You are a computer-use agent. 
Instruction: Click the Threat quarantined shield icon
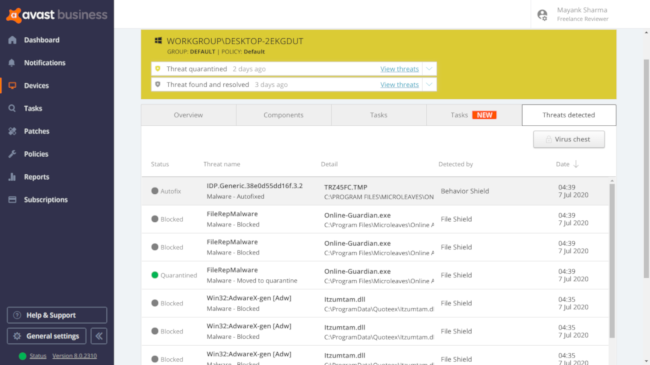(158, 69)
